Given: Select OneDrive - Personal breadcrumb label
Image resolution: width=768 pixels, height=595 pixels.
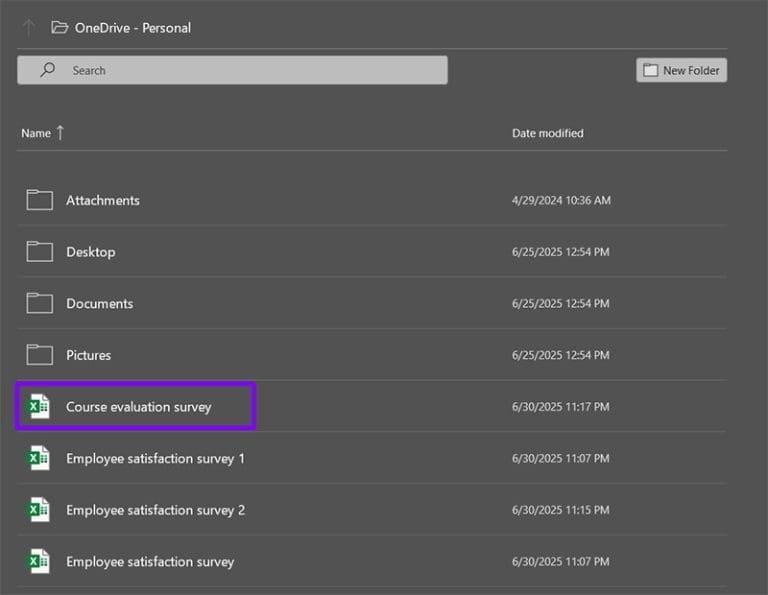Looking at the screenshot, I should (x=132, y=28).
